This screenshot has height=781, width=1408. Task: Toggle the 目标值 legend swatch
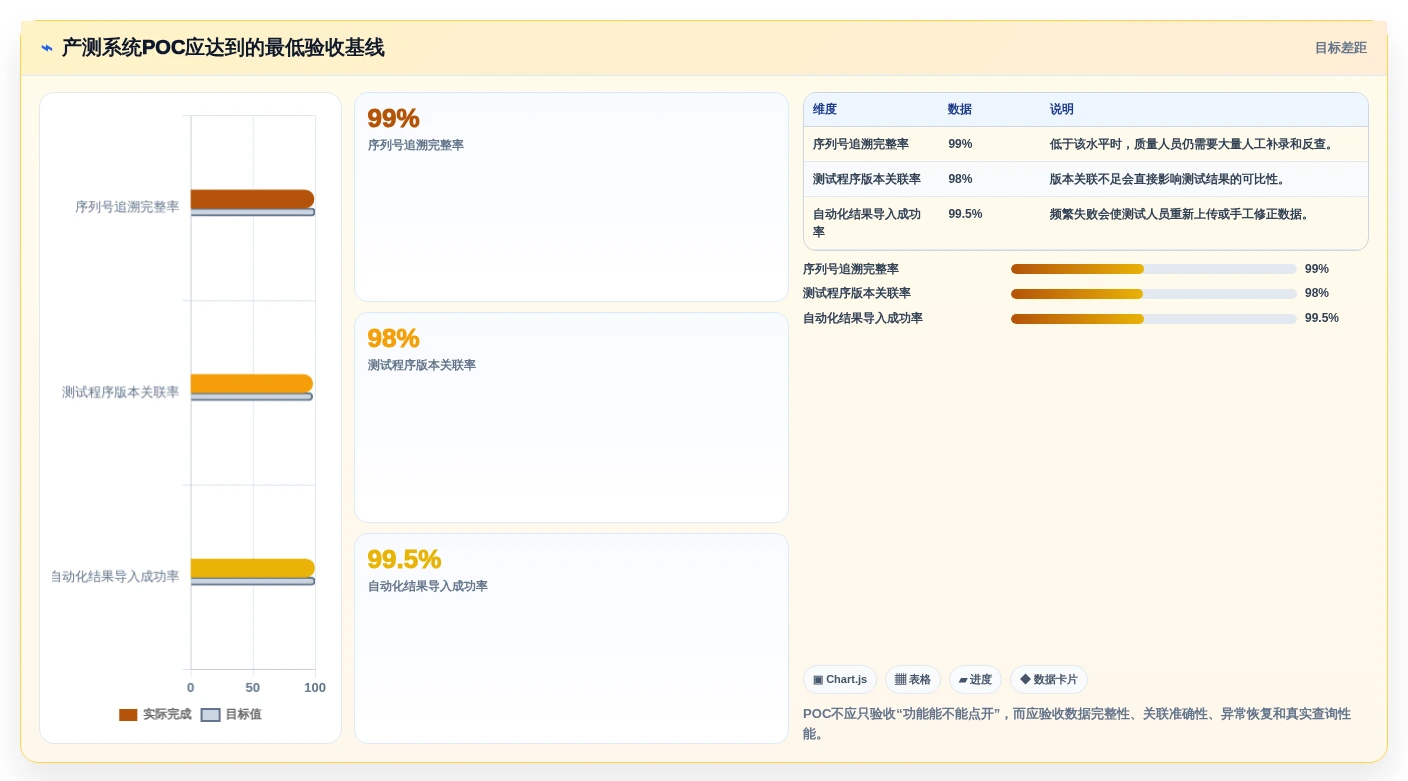(210, 715)
